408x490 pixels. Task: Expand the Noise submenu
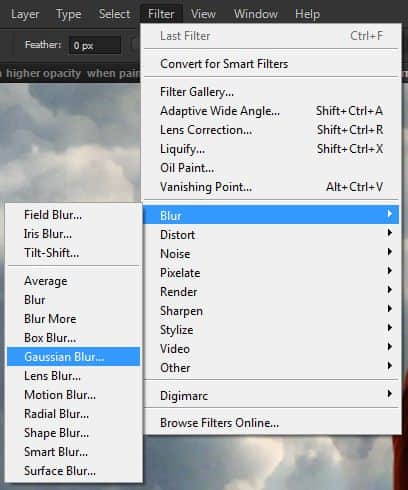tap(271, 254)
